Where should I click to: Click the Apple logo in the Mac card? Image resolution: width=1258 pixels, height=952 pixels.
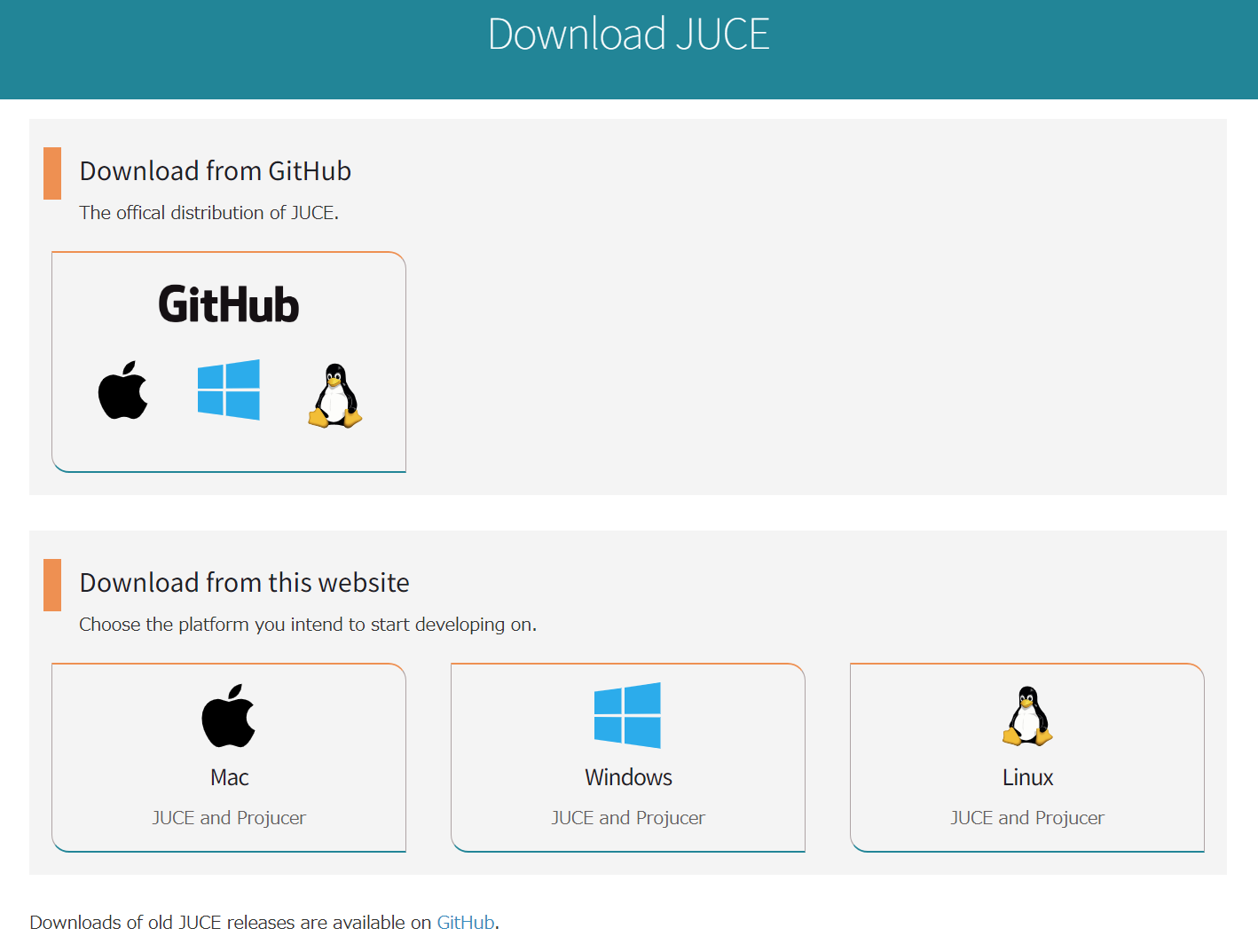[229, 715]
